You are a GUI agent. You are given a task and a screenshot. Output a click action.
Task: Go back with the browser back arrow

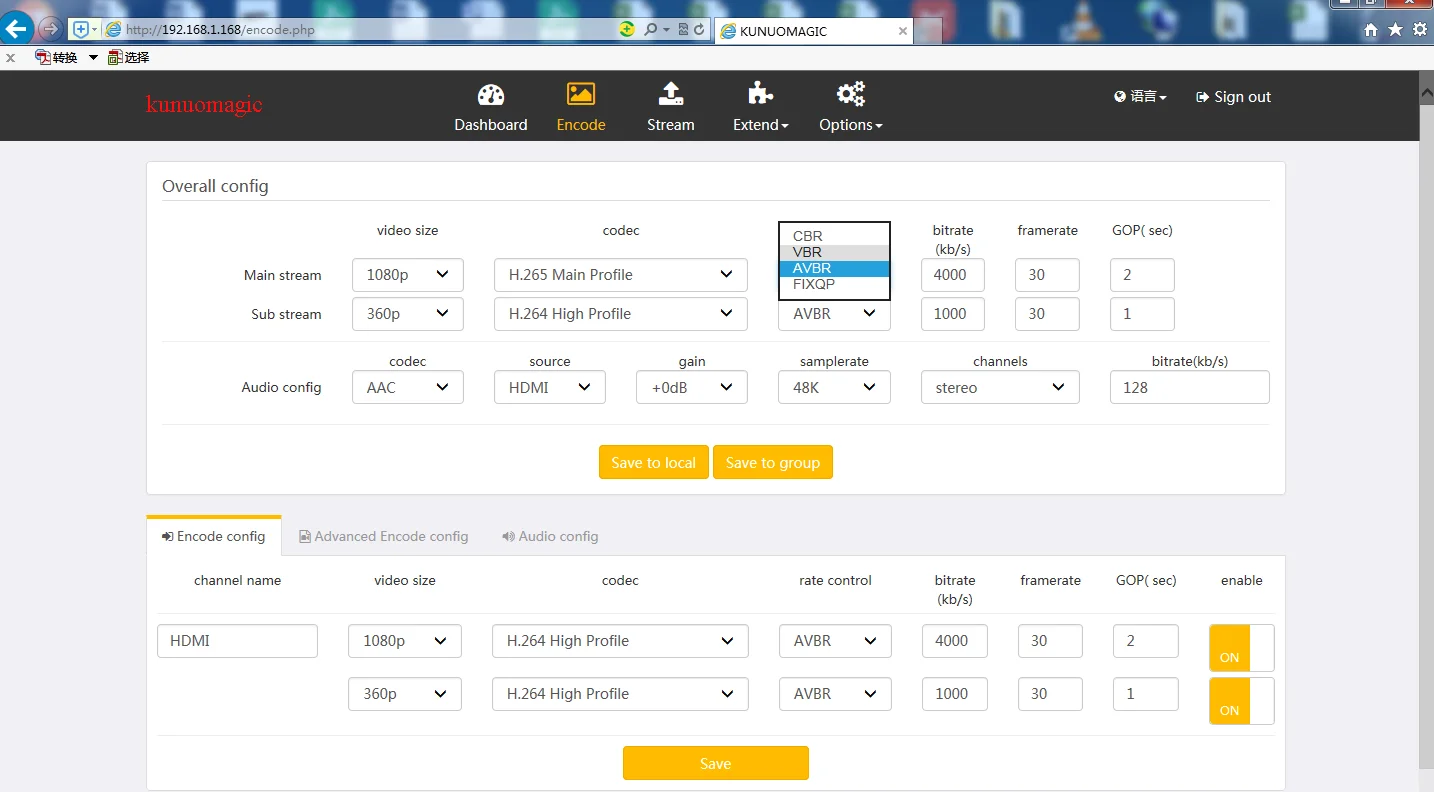[x=16, y=29]
